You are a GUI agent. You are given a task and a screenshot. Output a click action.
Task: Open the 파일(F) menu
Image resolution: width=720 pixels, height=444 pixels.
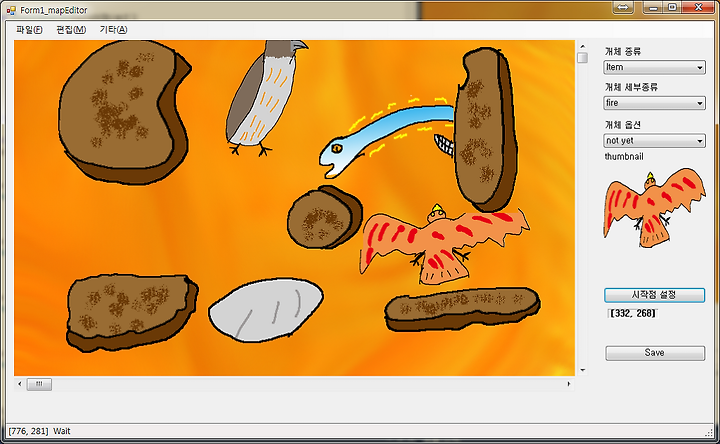tap(29, 30)
